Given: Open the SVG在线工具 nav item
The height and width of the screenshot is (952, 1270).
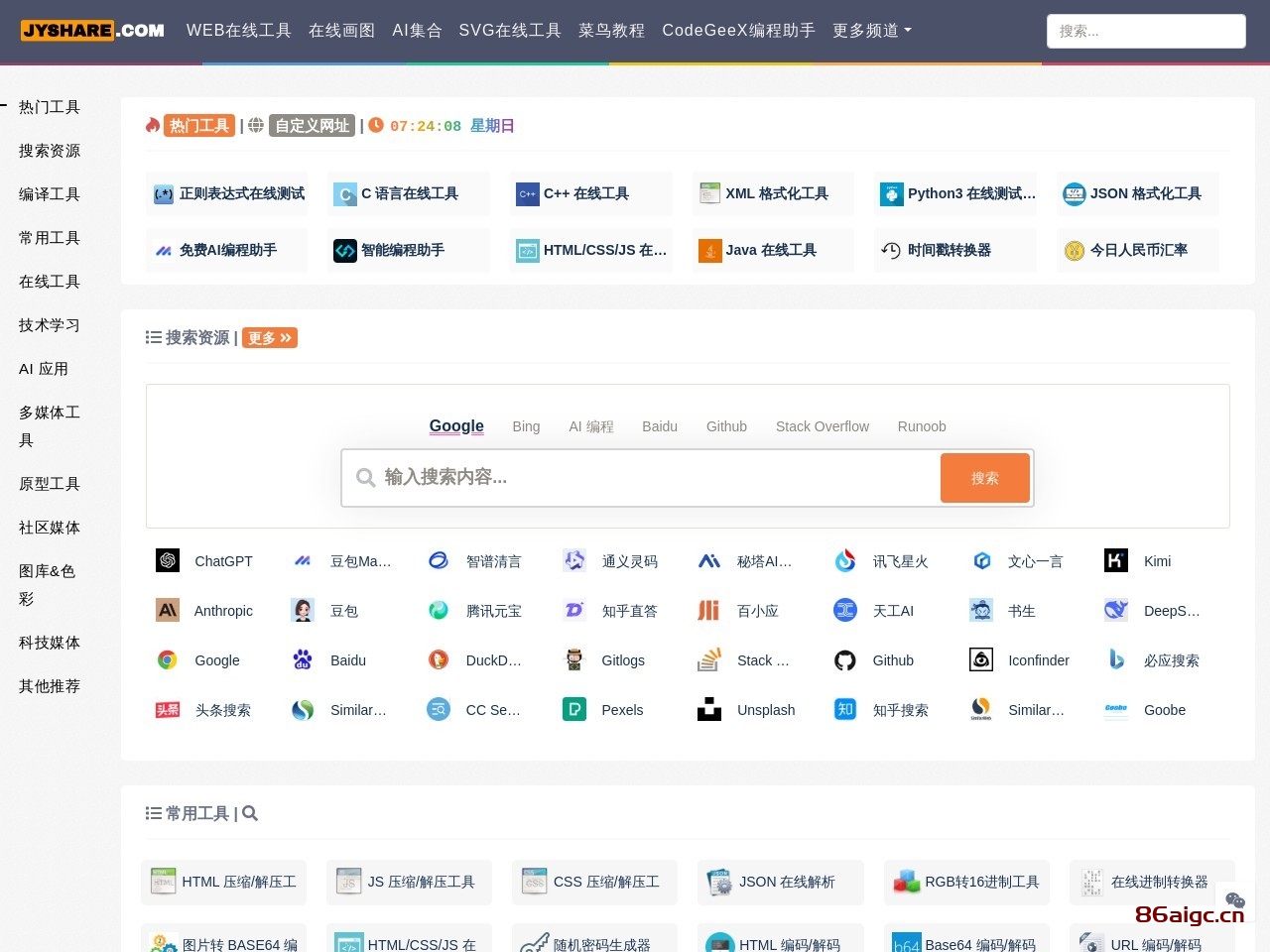Looking at the screenshot, I should (x=510, y=31).
